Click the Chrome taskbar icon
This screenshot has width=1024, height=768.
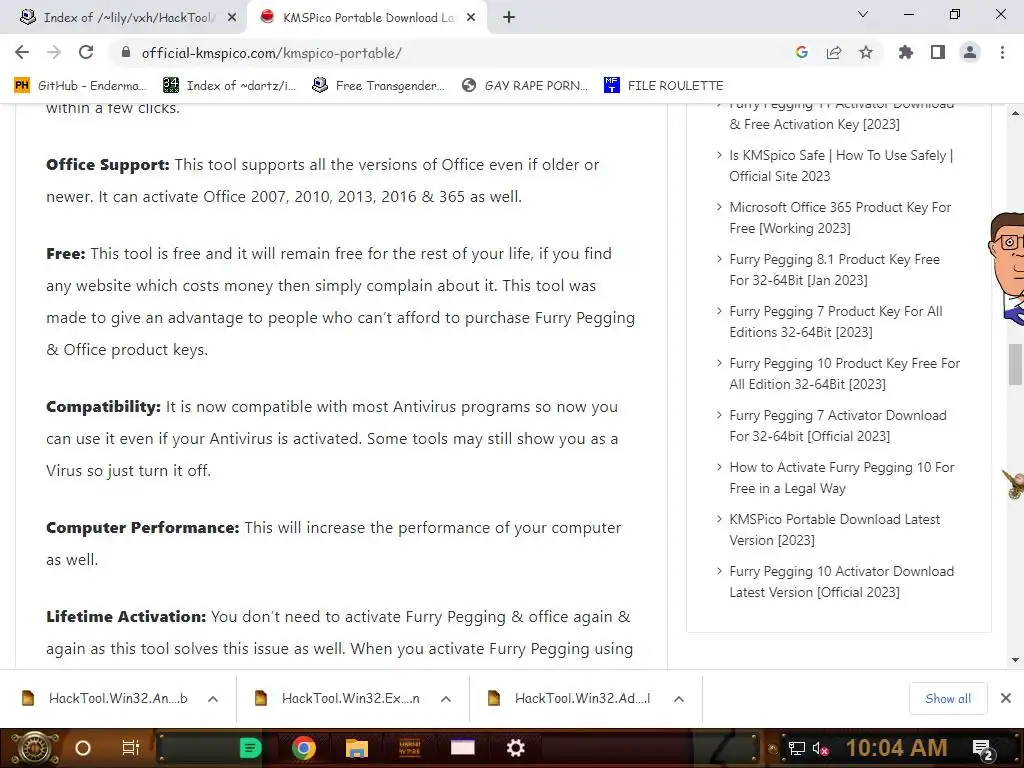tap(304, 748)
